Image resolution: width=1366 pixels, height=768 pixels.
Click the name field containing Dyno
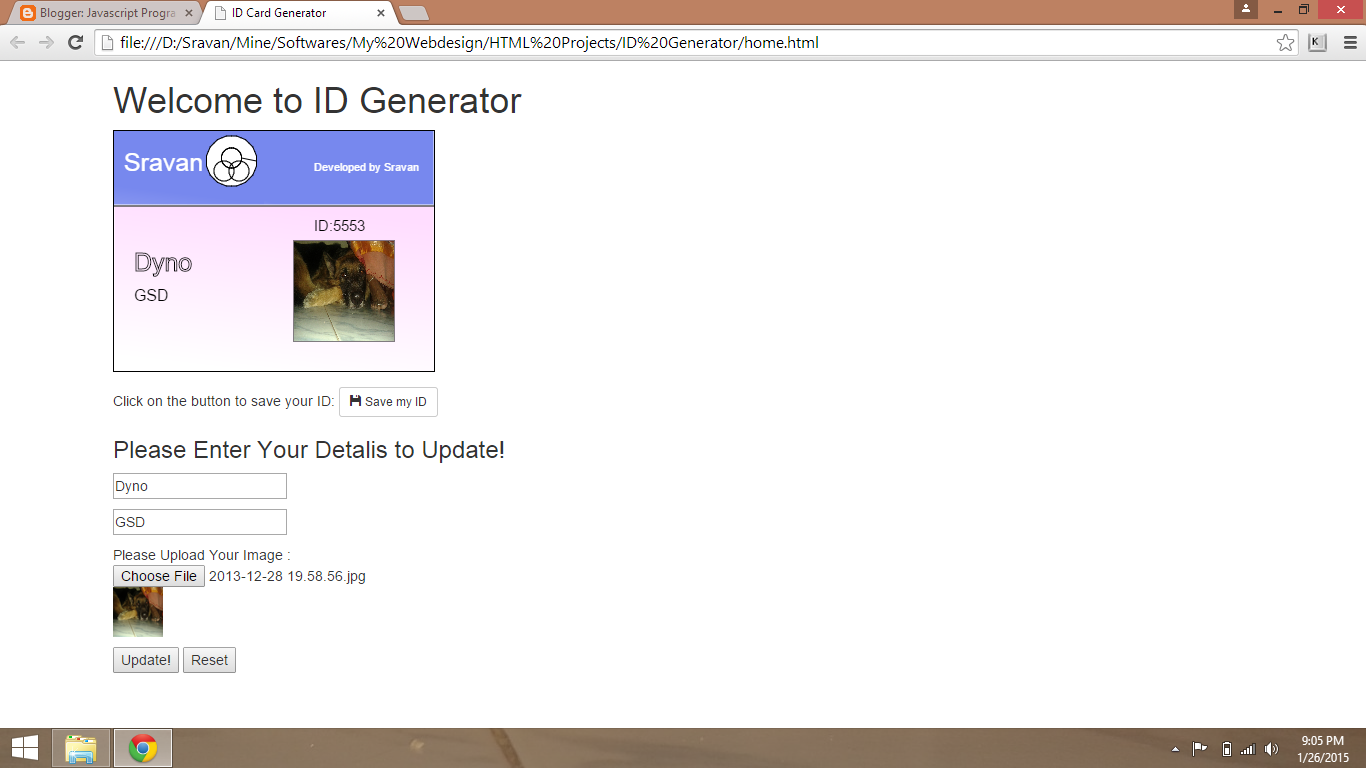(200, 486)
